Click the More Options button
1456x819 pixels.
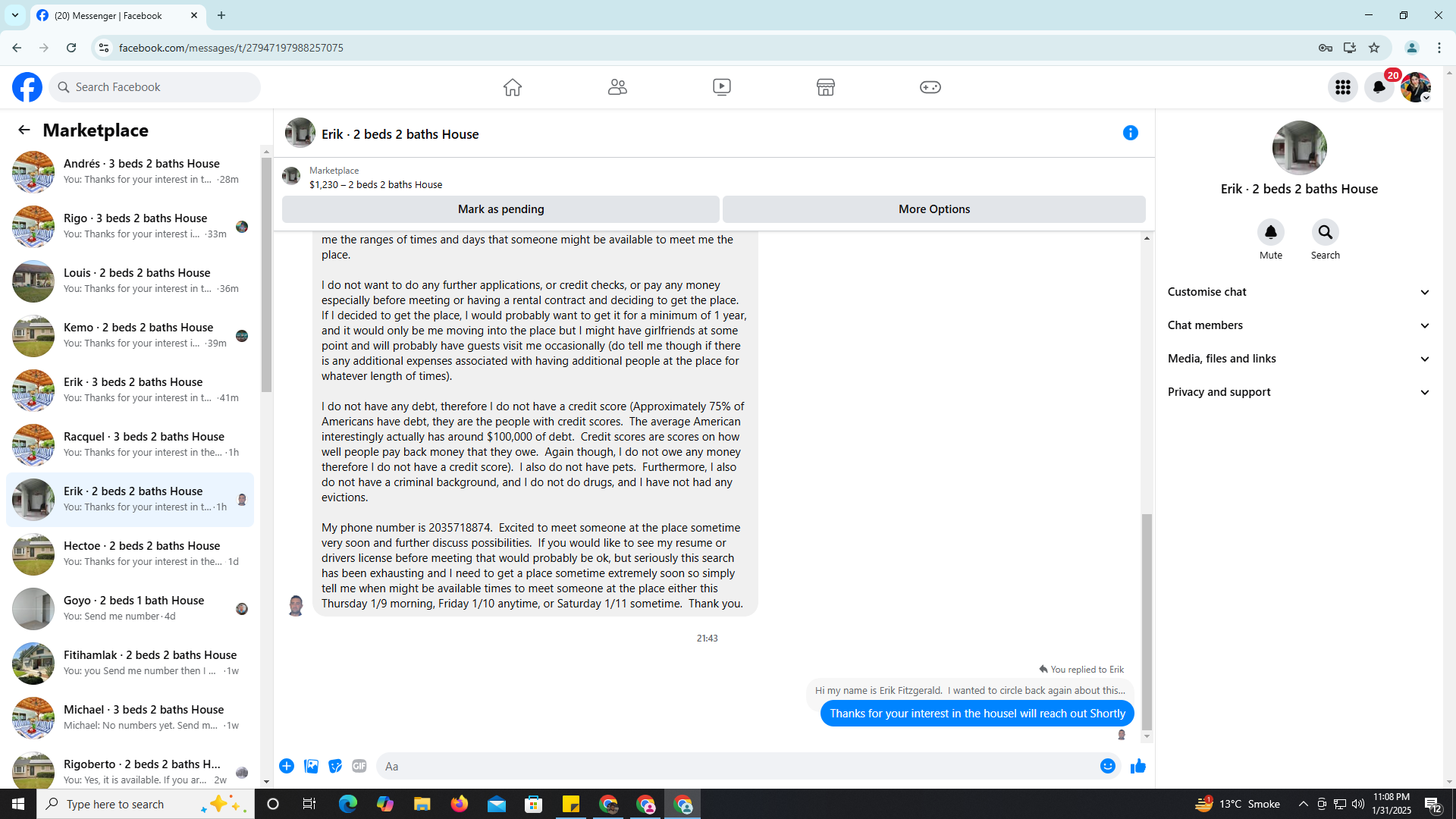coord(934,209)
